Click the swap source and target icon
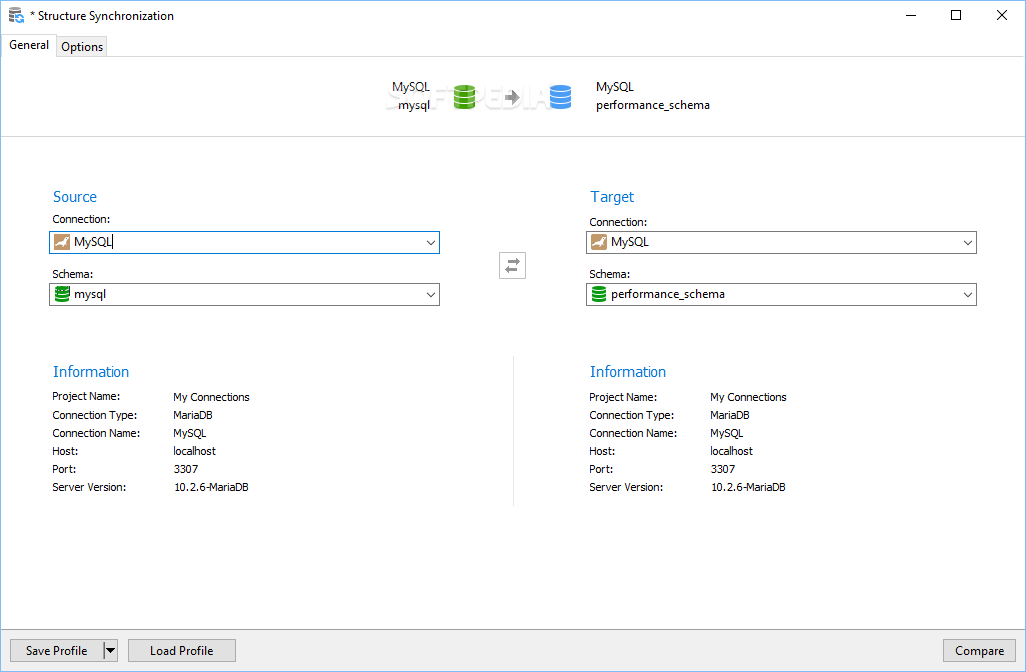The image size is (1026, 672). (512, 266)
